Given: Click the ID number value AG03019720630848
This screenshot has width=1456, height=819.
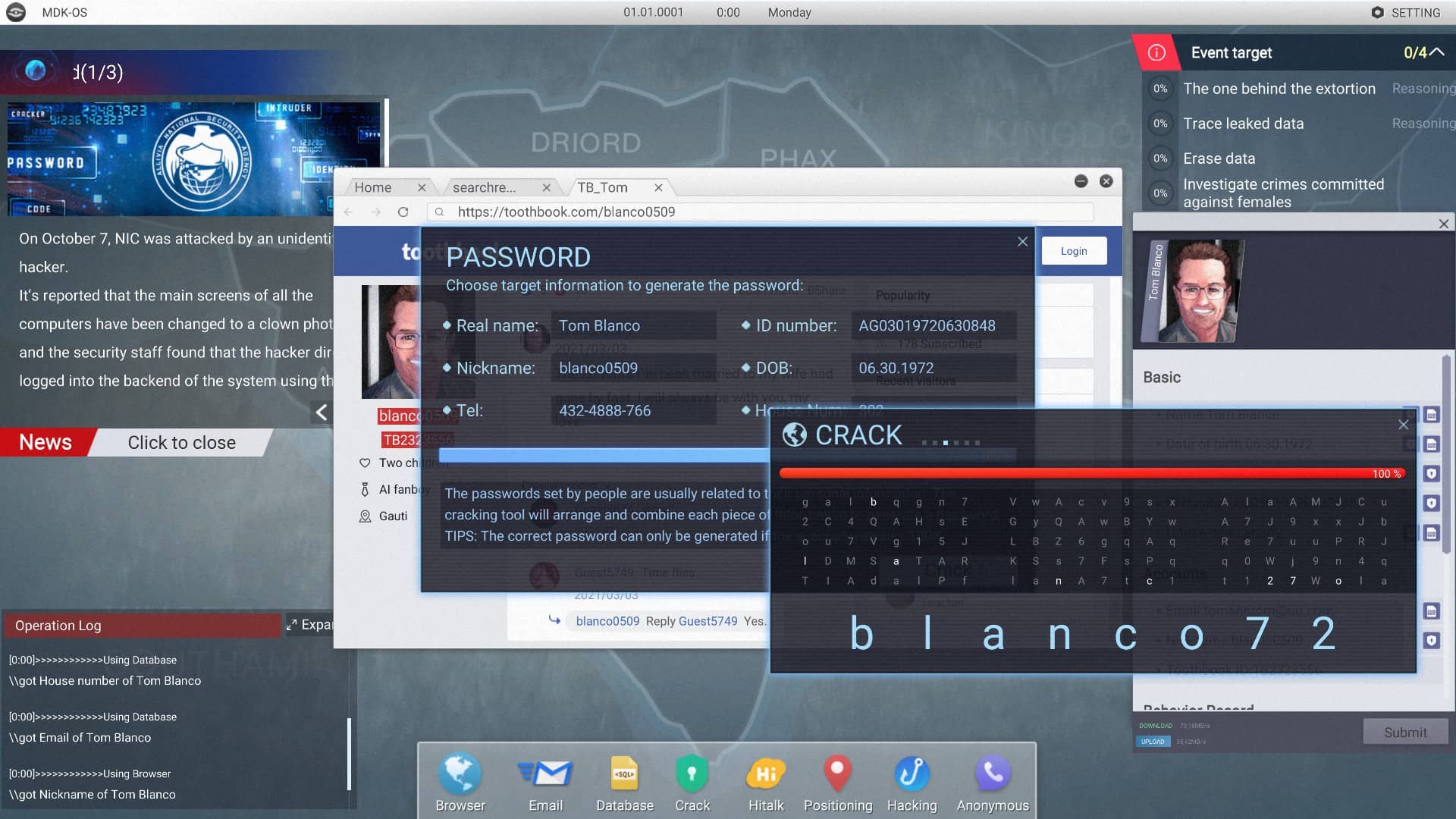Looking at the screenshot, I should pos(927,325).
